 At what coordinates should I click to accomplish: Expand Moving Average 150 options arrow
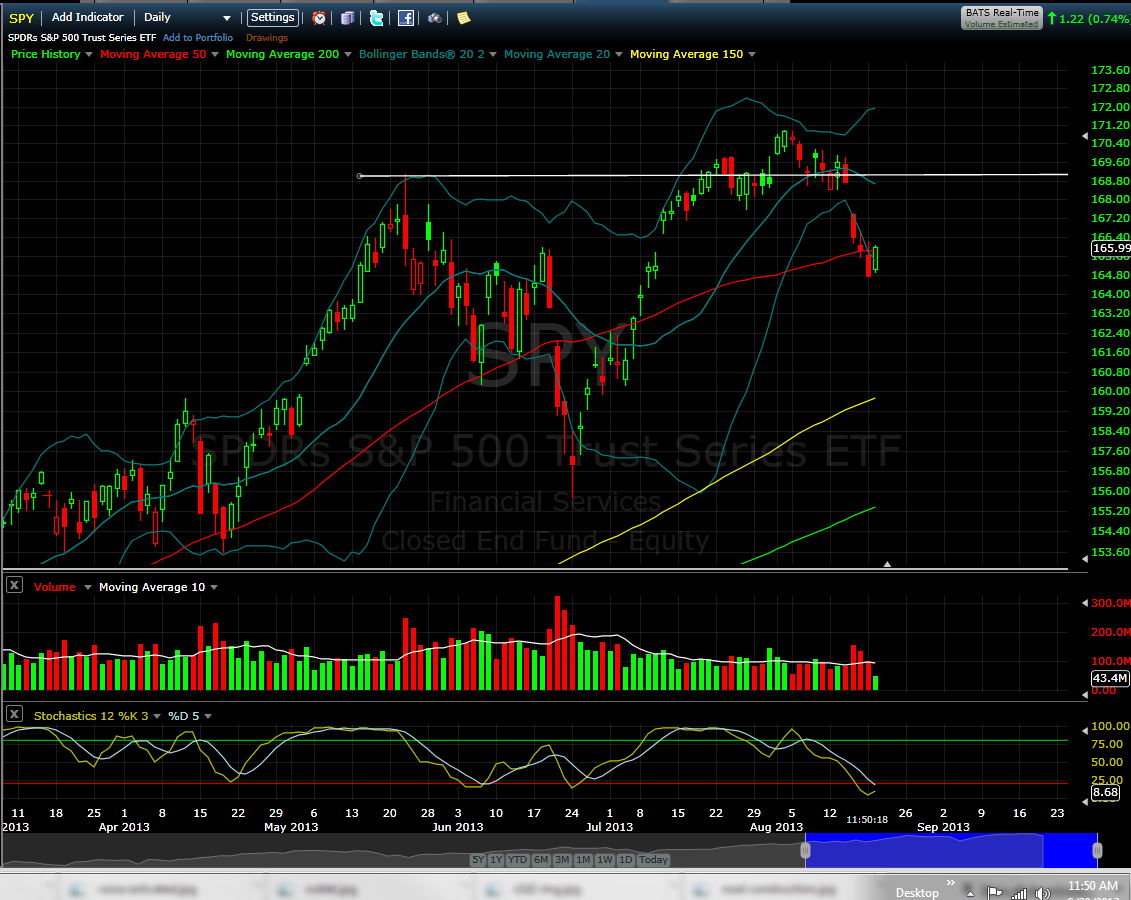click(752, 54)
